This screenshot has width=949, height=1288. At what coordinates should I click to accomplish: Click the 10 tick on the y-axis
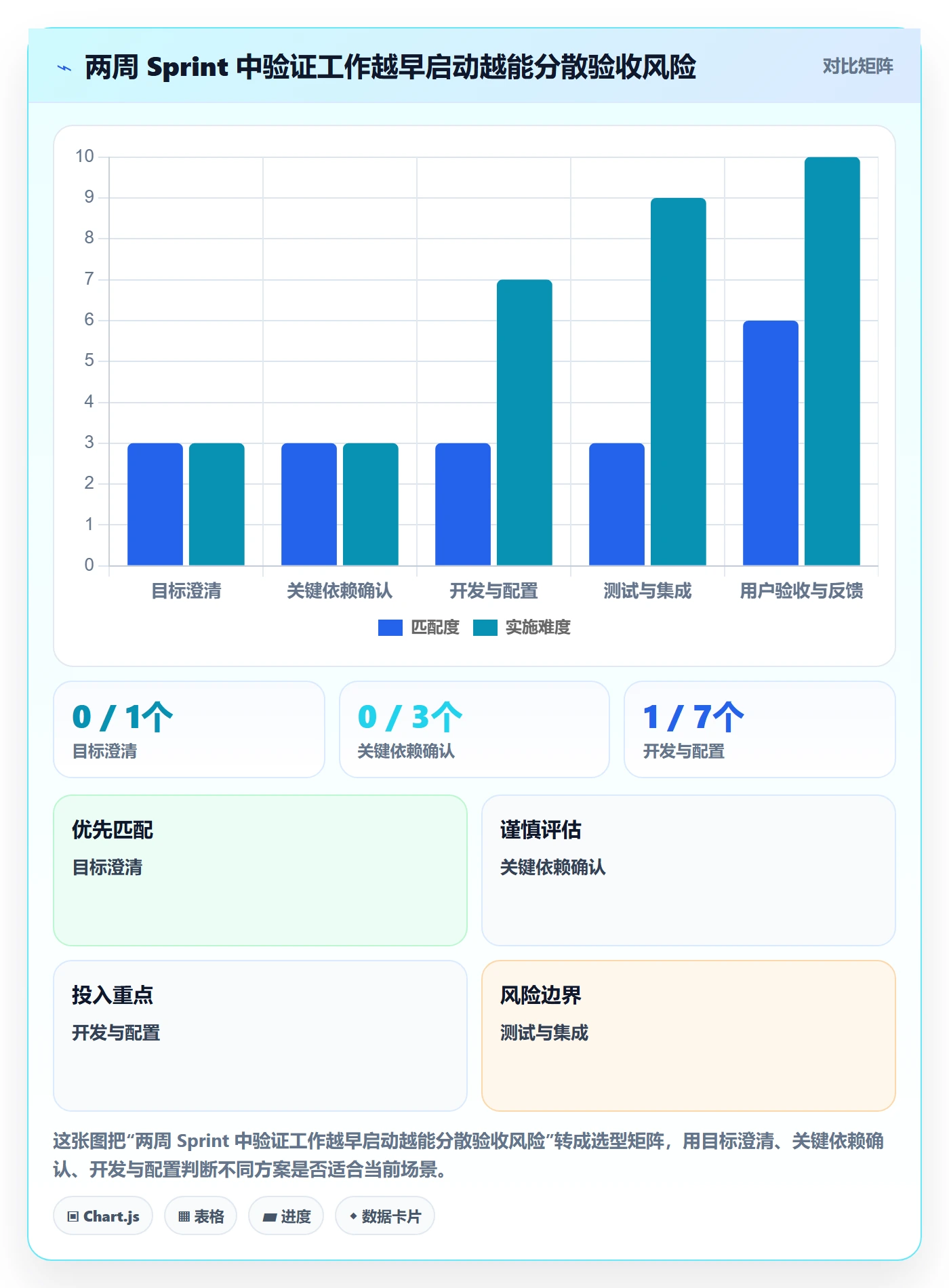pos(85,157)
